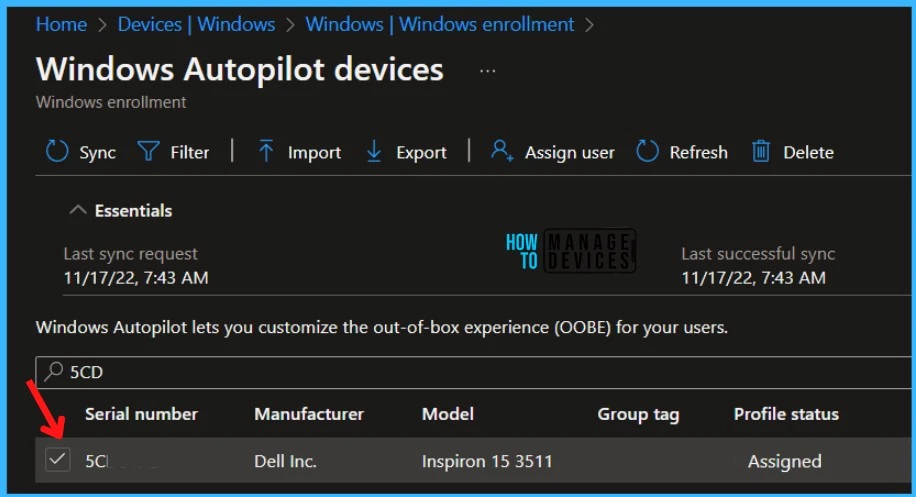The width and height of the screenshot is (916, 497).
Task: Uncheck the Dell Inc. device row checkbox
Action: click(x=58, y=460)
